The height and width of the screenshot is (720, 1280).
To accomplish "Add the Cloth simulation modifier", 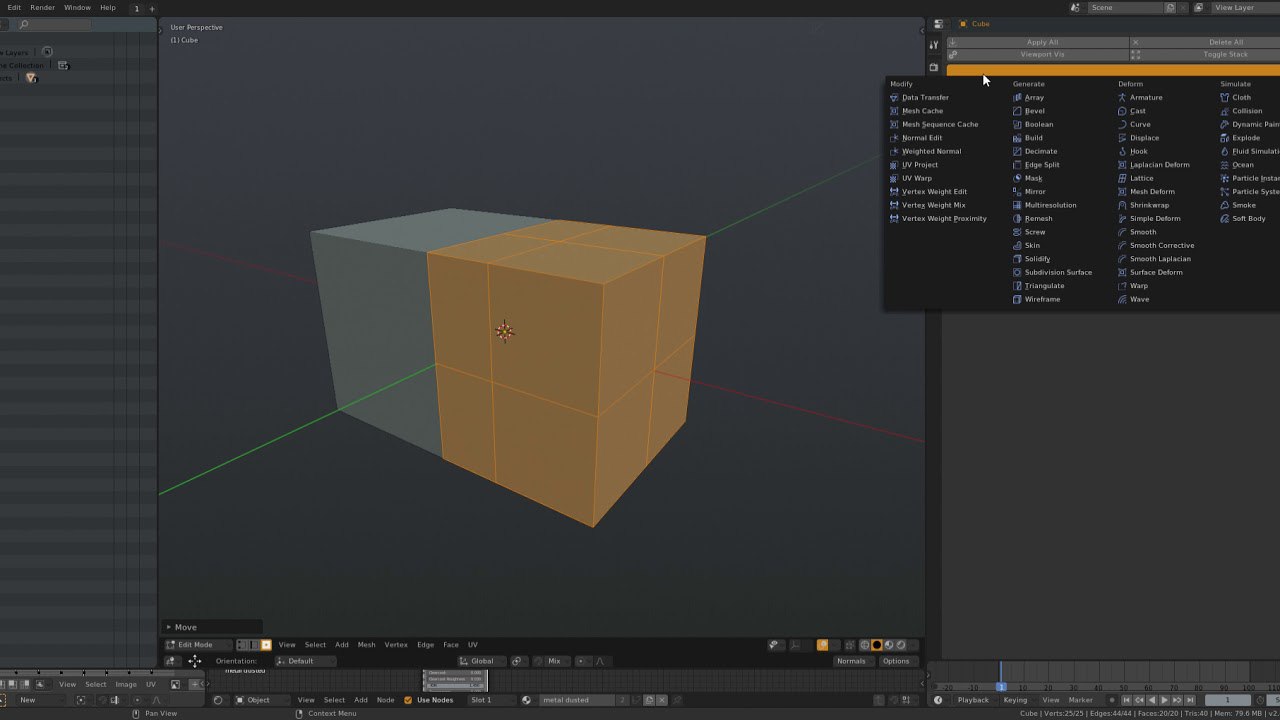I will tap(1241, 98).
